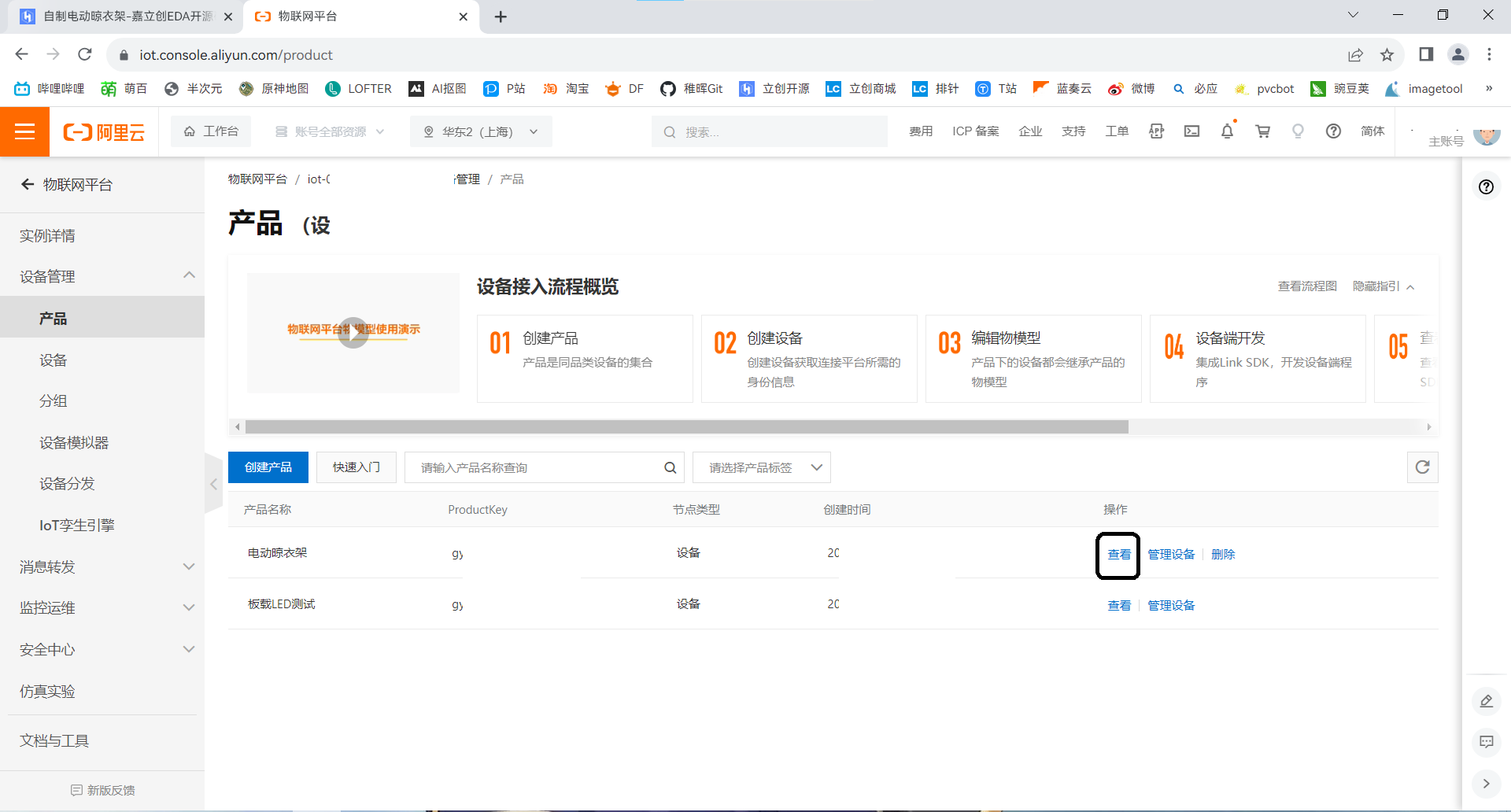Open 设备模拟器 in the sidebar
The width and height of the screenshot is (1511, 812).
coord(74,442)
